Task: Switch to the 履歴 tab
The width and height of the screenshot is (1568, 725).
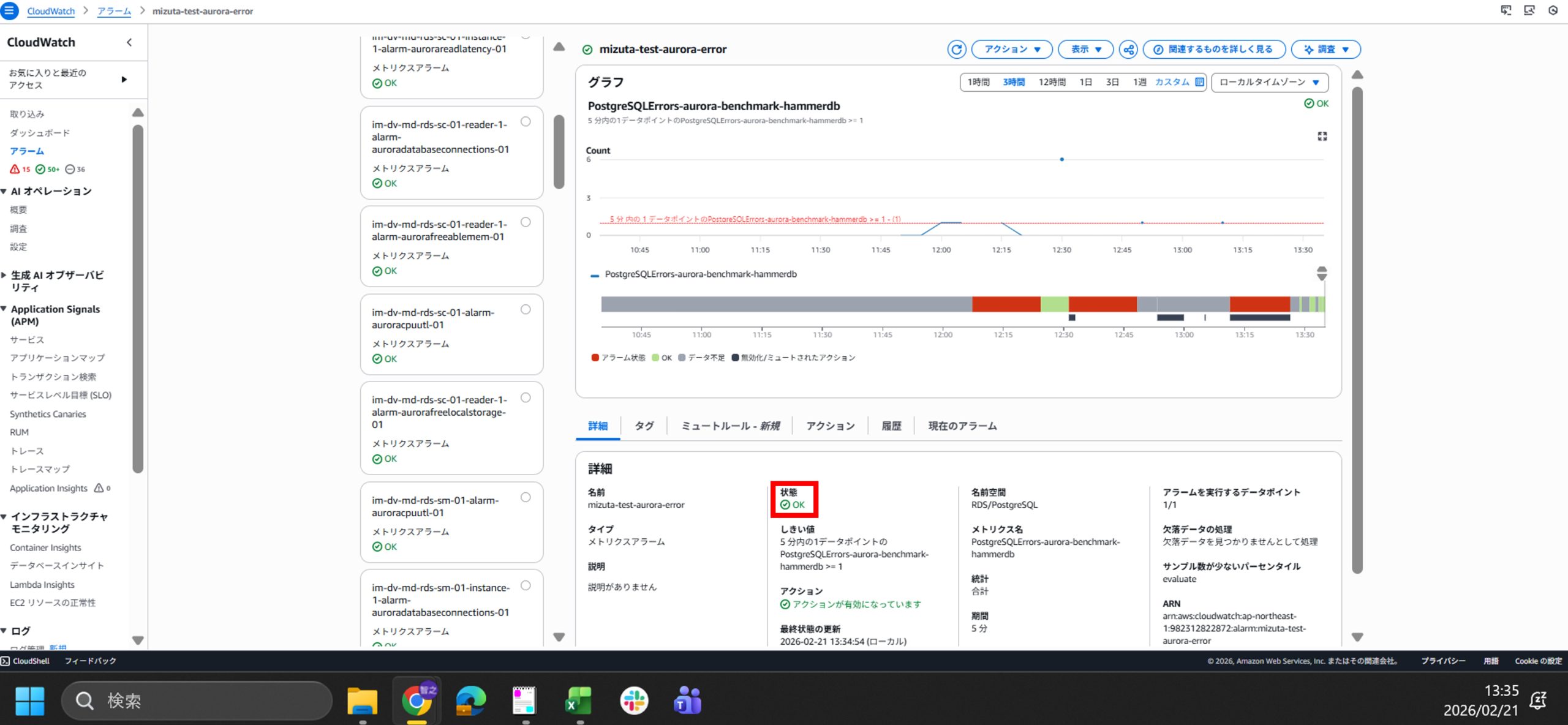Action: coord(891,426)
